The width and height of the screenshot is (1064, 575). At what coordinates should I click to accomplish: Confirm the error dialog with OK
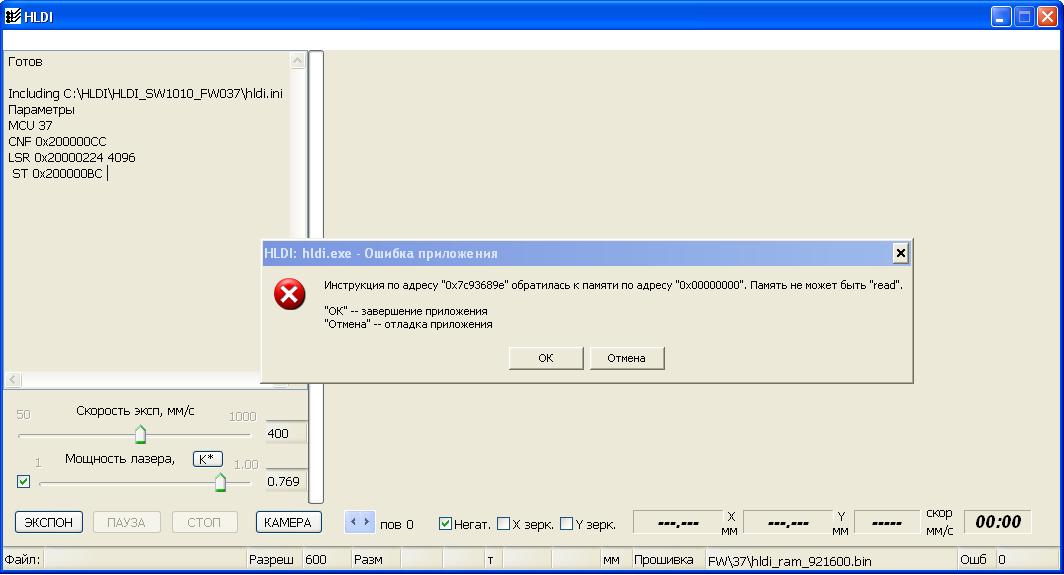click(546, 358)
